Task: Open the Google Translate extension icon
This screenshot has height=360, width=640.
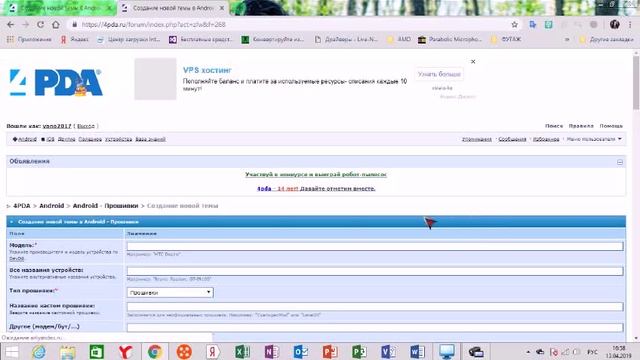Action: point(533,24)
